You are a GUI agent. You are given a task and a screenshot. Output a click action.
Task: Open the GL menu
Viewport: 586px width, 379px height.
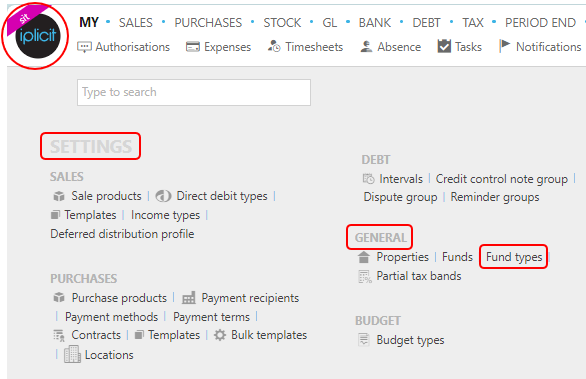coord(330,23)
